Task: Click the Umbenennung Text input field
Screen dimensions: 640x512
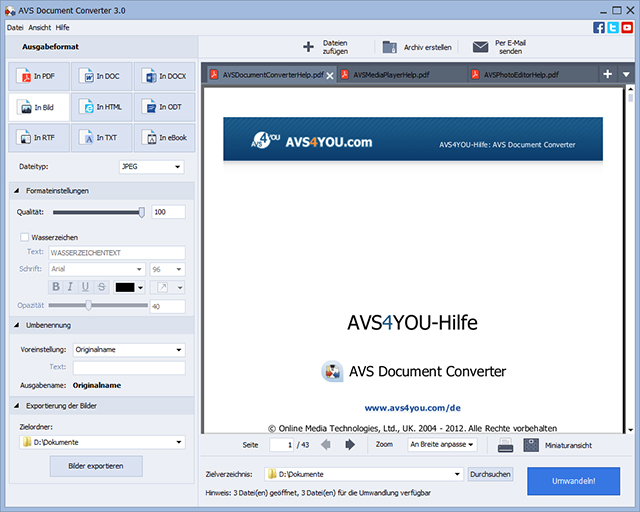Action: pos(129,367)
